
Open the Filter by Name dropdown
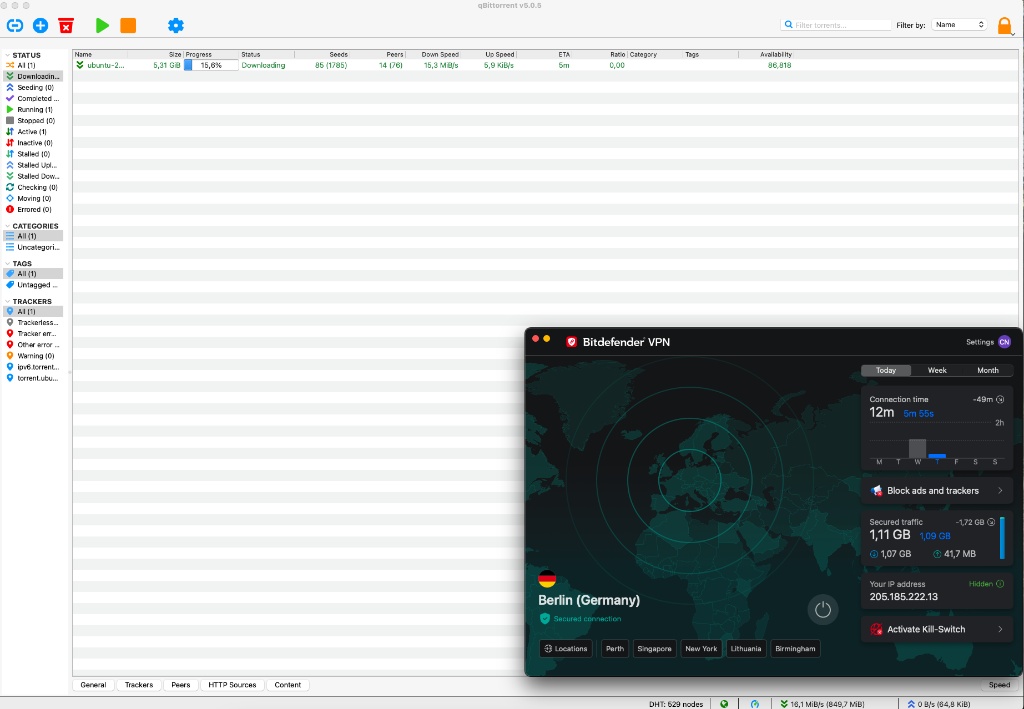(x=958, y=25)
